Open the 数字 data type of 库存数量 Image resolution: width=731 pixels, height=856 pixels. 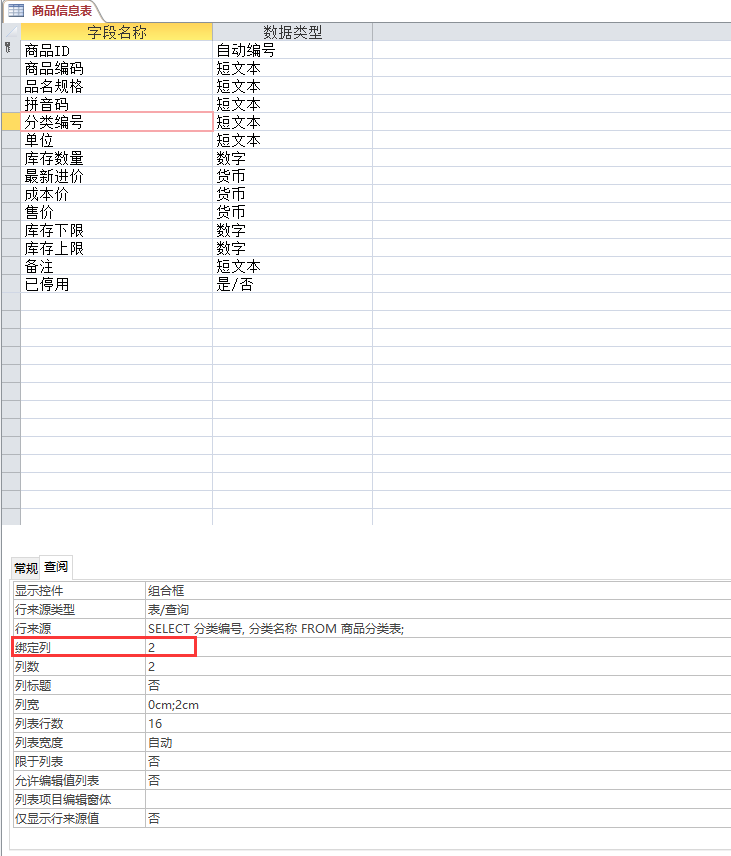[292, 158]
